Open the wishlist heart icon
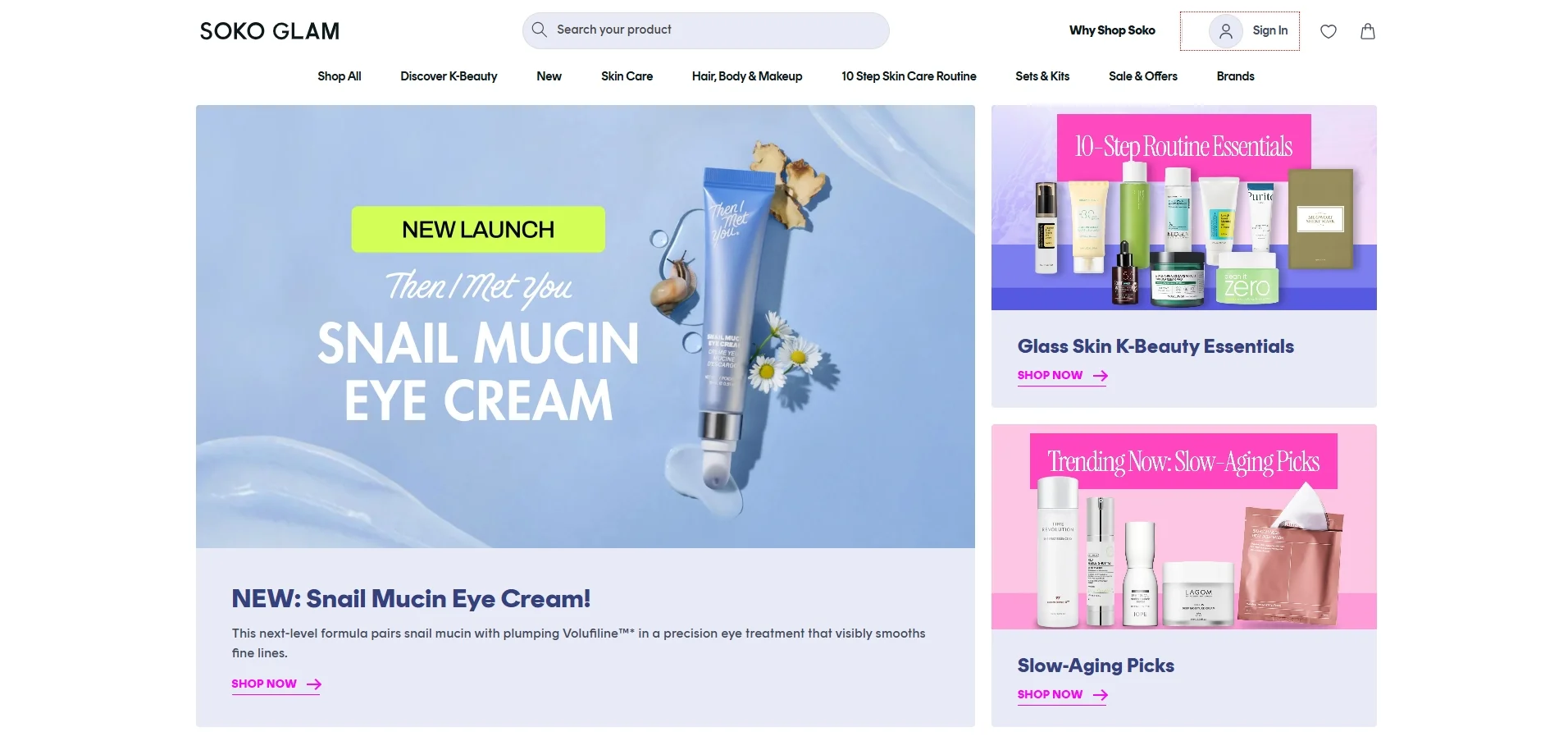 (1329, 31)
